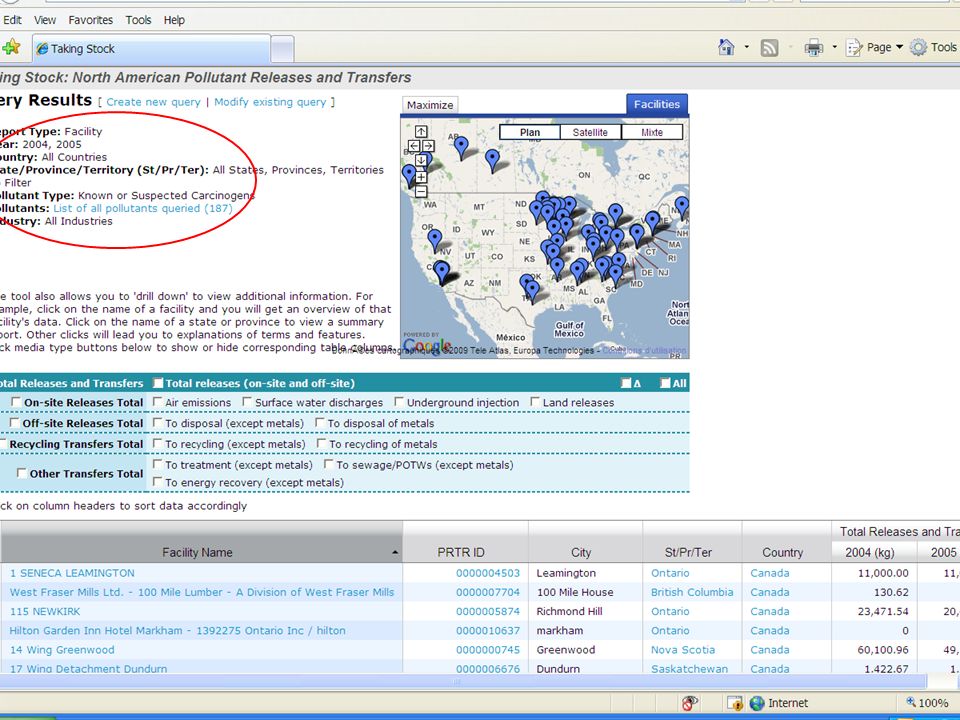960x720 pixels.
Task: Select the Plan map view
Action: (x=530, y=132)
